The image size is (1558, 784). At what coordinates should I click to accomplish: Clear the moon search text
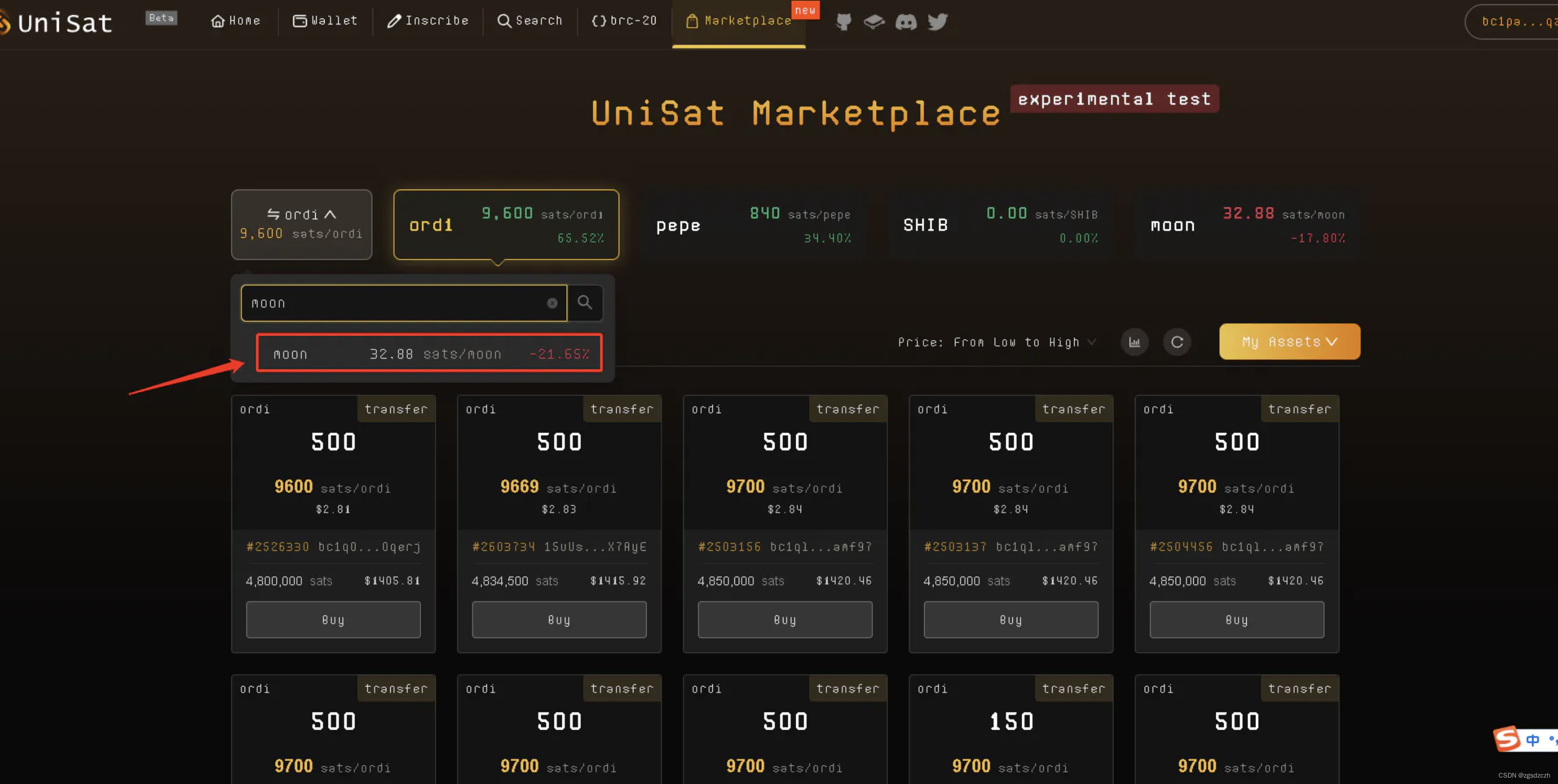point(552,303)
